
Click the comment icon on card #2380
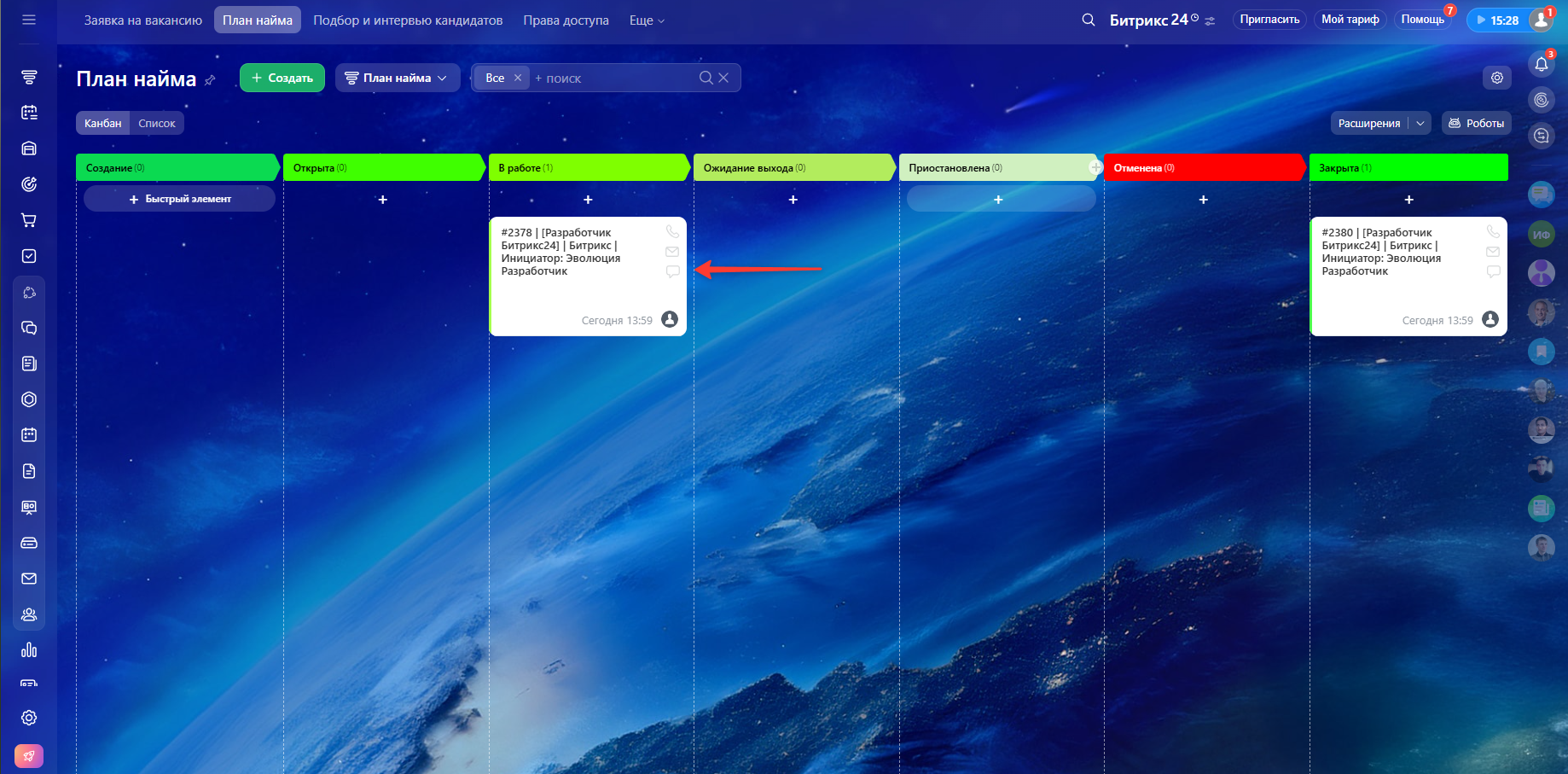pyautogui.click(x=1493, y=271)
